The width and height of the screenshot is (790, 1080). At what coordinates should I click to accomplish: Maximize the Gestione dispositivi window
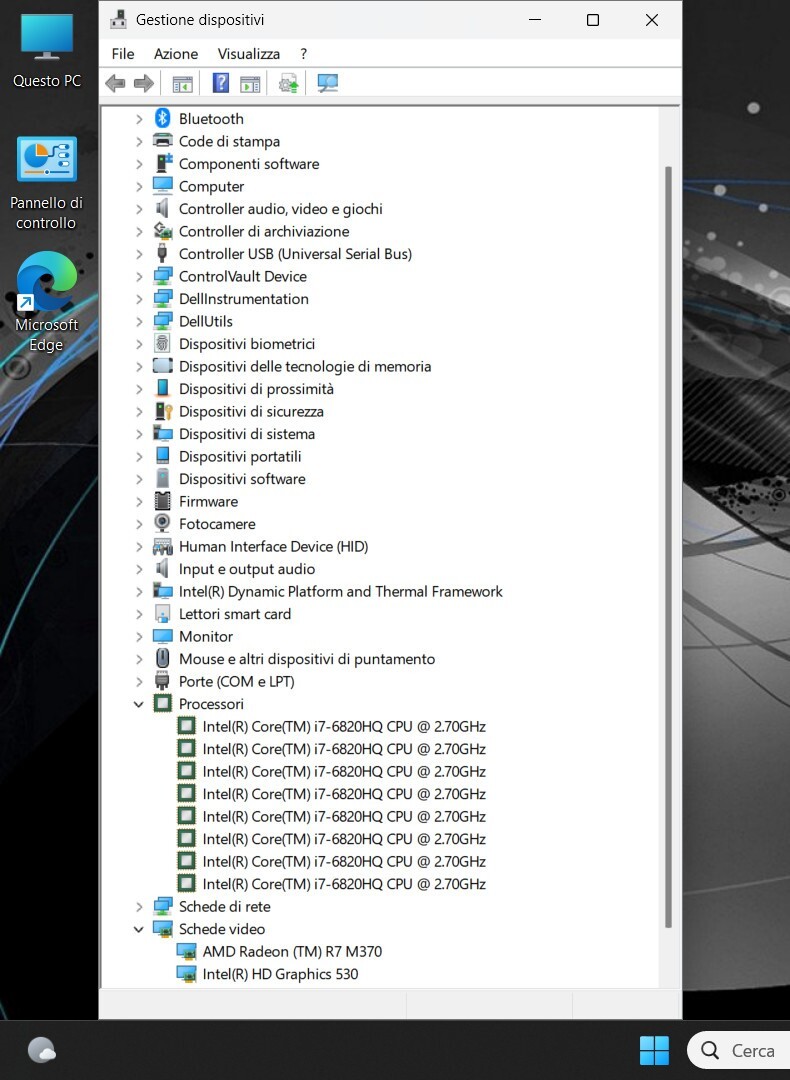click(592, 20)
